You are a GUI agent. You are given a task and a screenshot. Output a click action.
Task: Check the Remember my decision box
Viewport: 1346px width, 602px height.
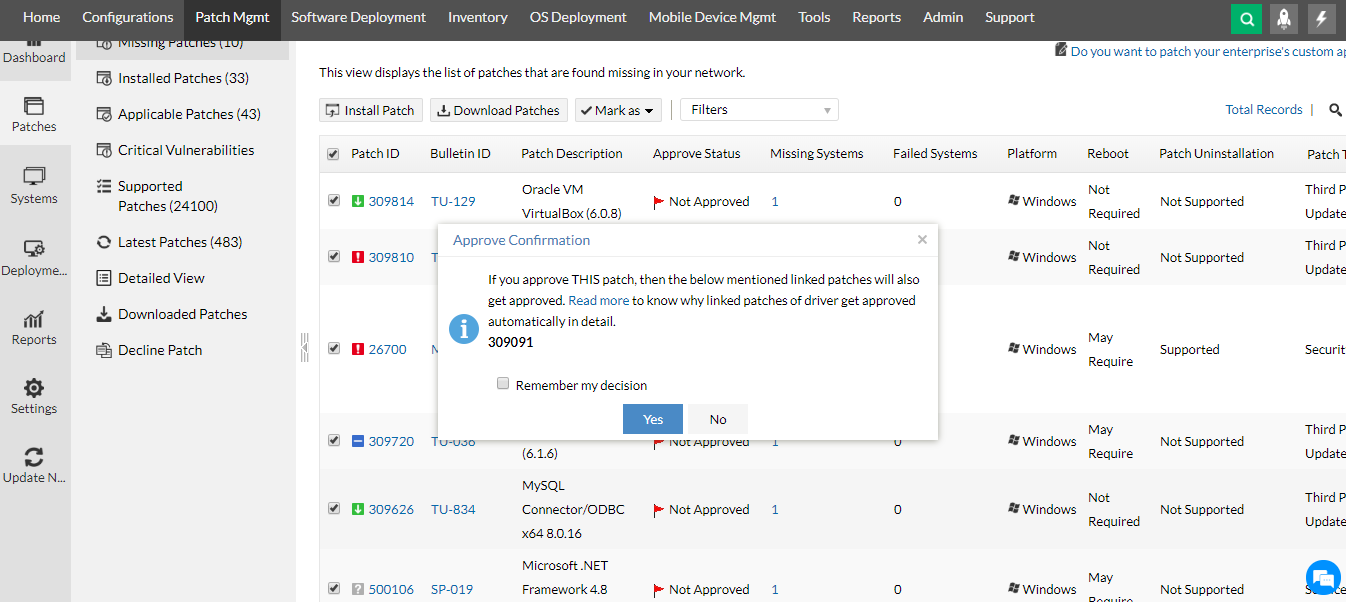503,384
